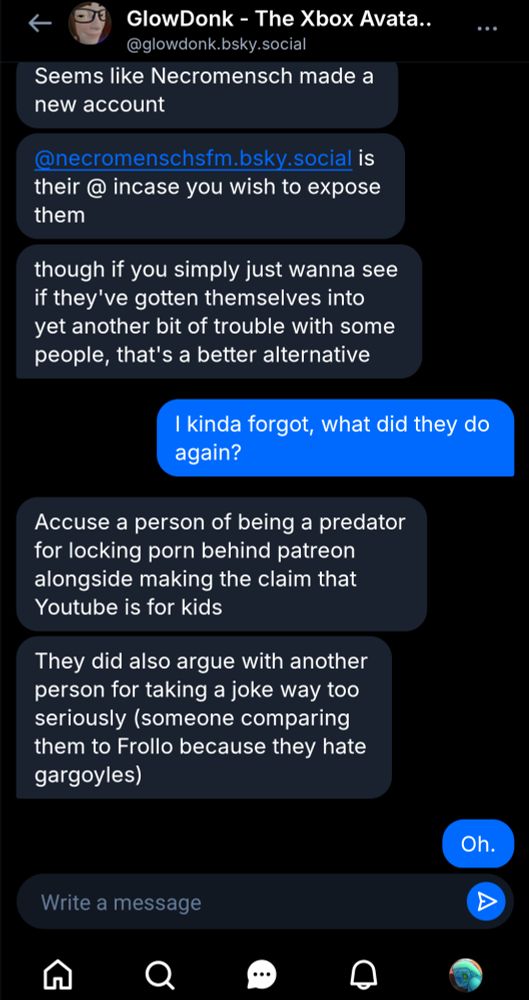Open the three-dot conversation options menu
This screenshot has height=1000, width=529.
coord(488,28)
